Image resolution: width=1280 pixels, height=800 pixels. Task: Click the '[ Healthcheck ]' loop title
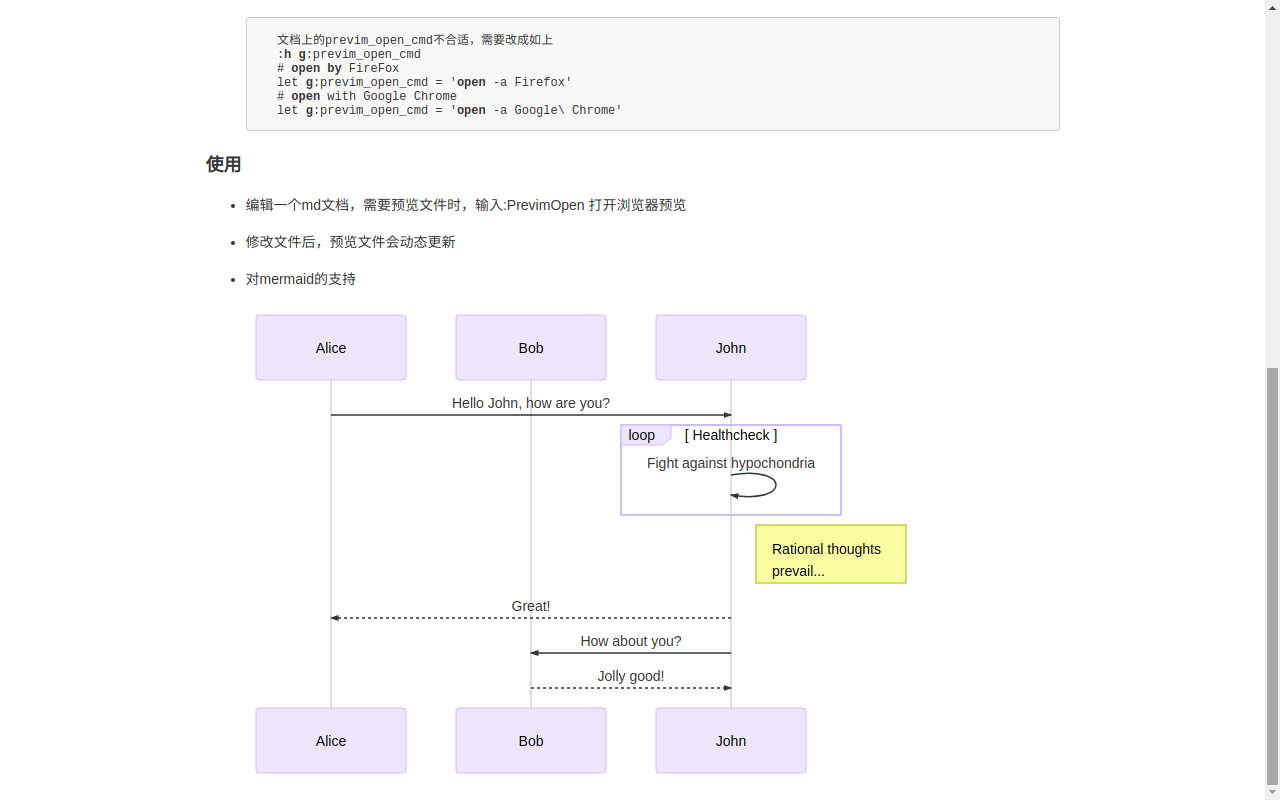point(731,435)
